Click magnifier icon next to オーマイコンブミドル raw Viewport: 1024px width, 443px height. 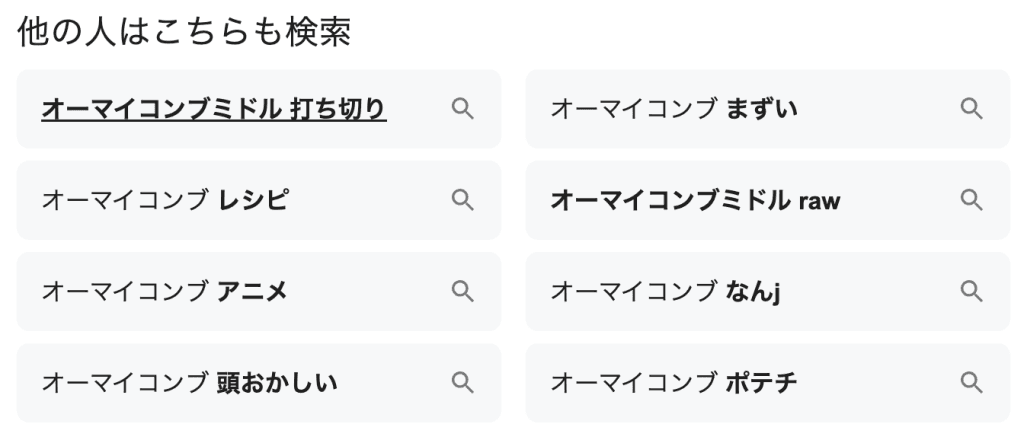click(x=971, y=200)
